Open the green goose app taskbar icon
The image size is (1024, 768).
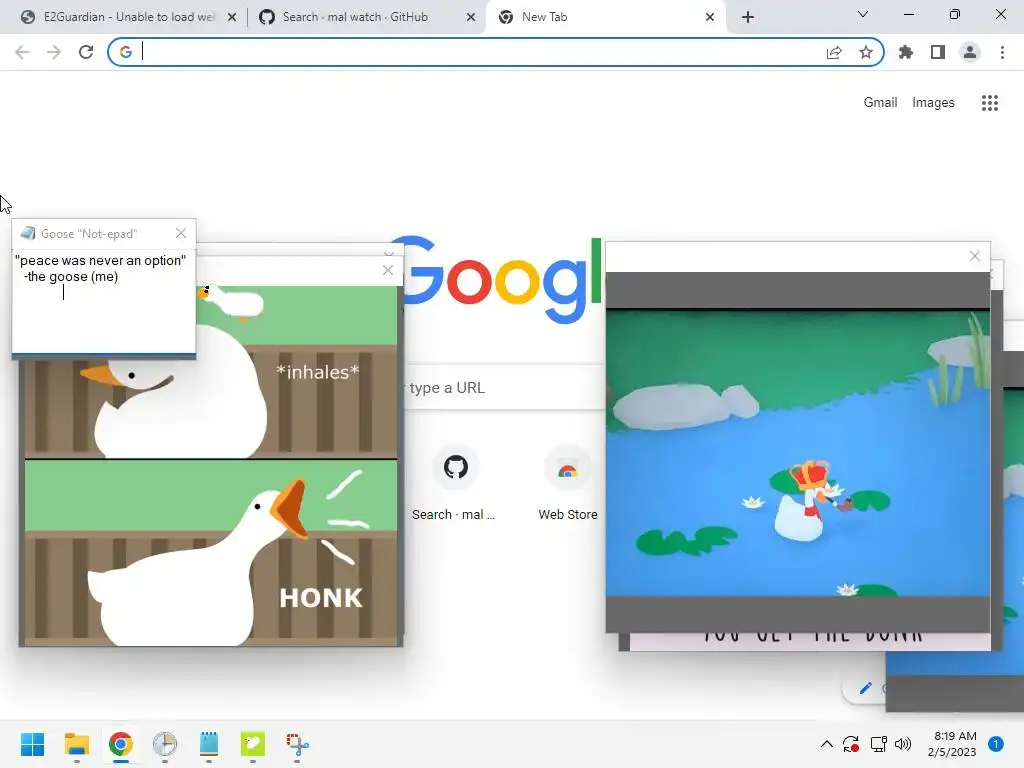tap(253, 744)
